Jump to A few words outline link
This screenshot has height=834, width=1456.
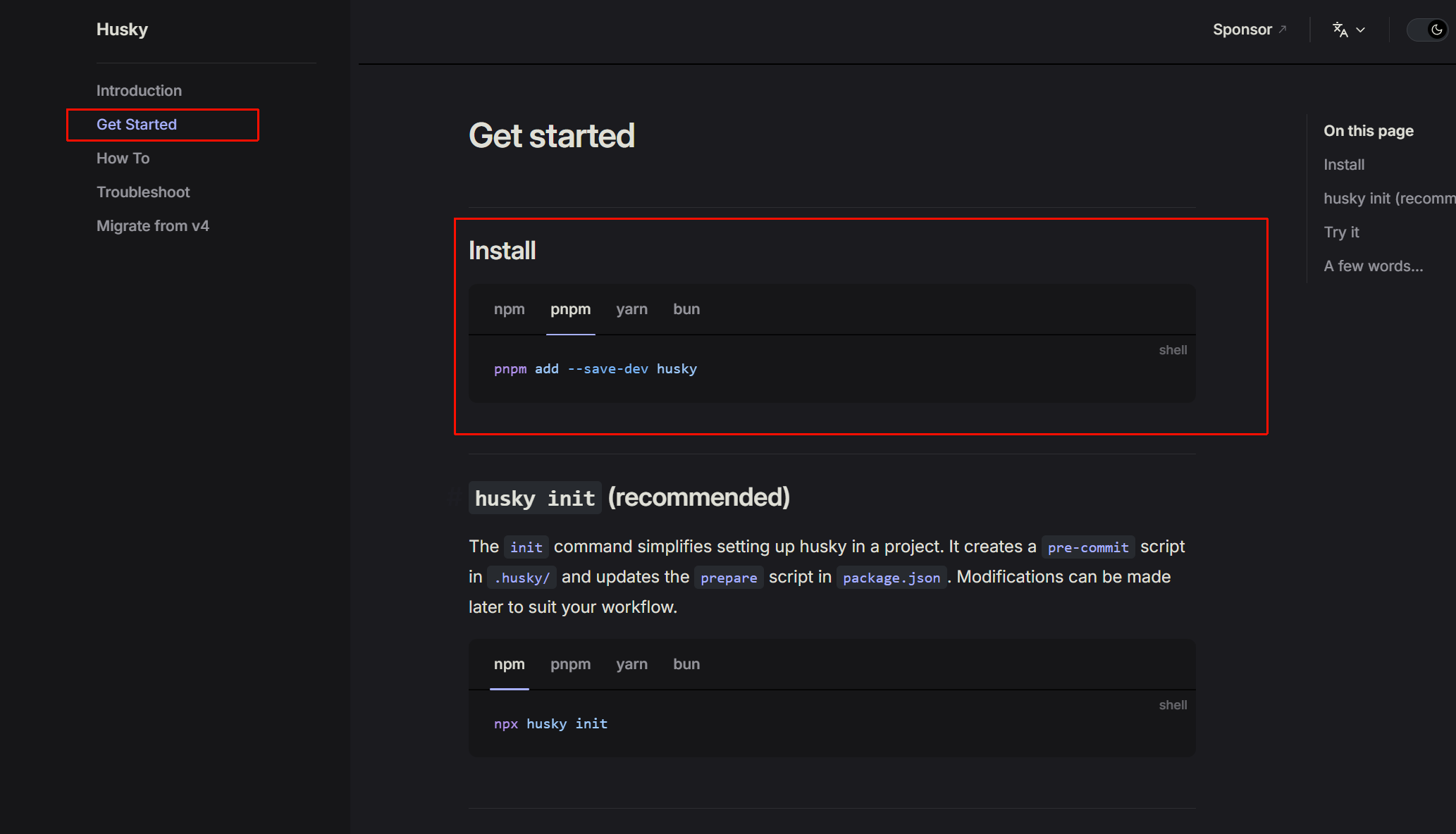click(x=1373, y=266)
